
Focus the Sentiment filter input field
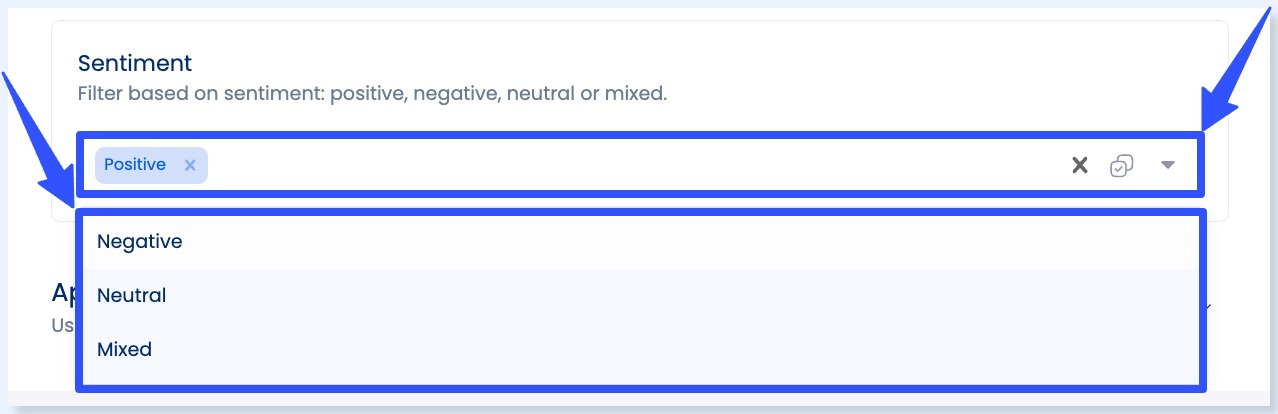(630, 166)
